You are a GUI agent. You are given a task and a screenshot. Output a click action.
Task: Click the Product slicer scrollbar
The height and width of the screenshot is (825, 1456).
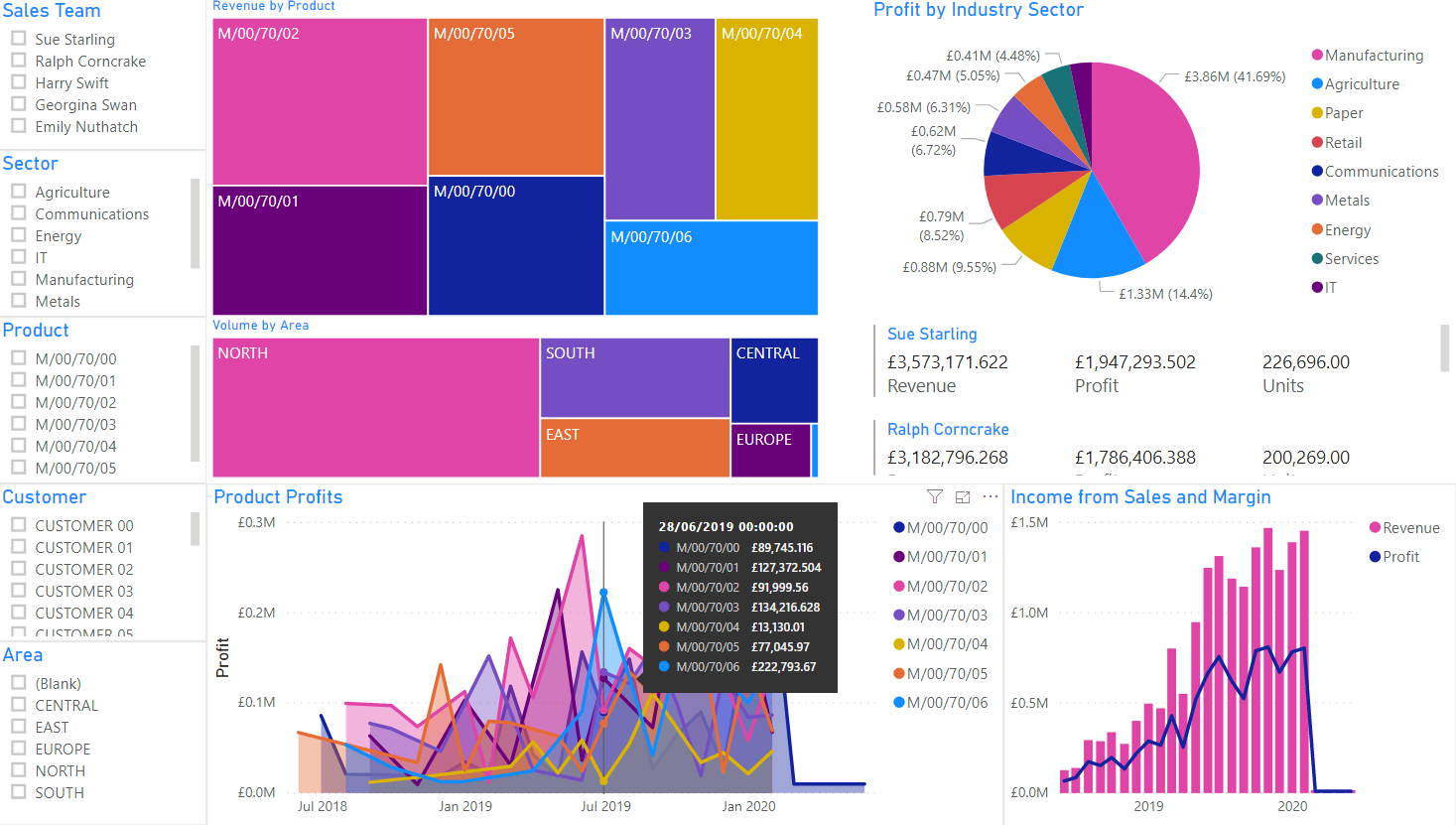195,403
